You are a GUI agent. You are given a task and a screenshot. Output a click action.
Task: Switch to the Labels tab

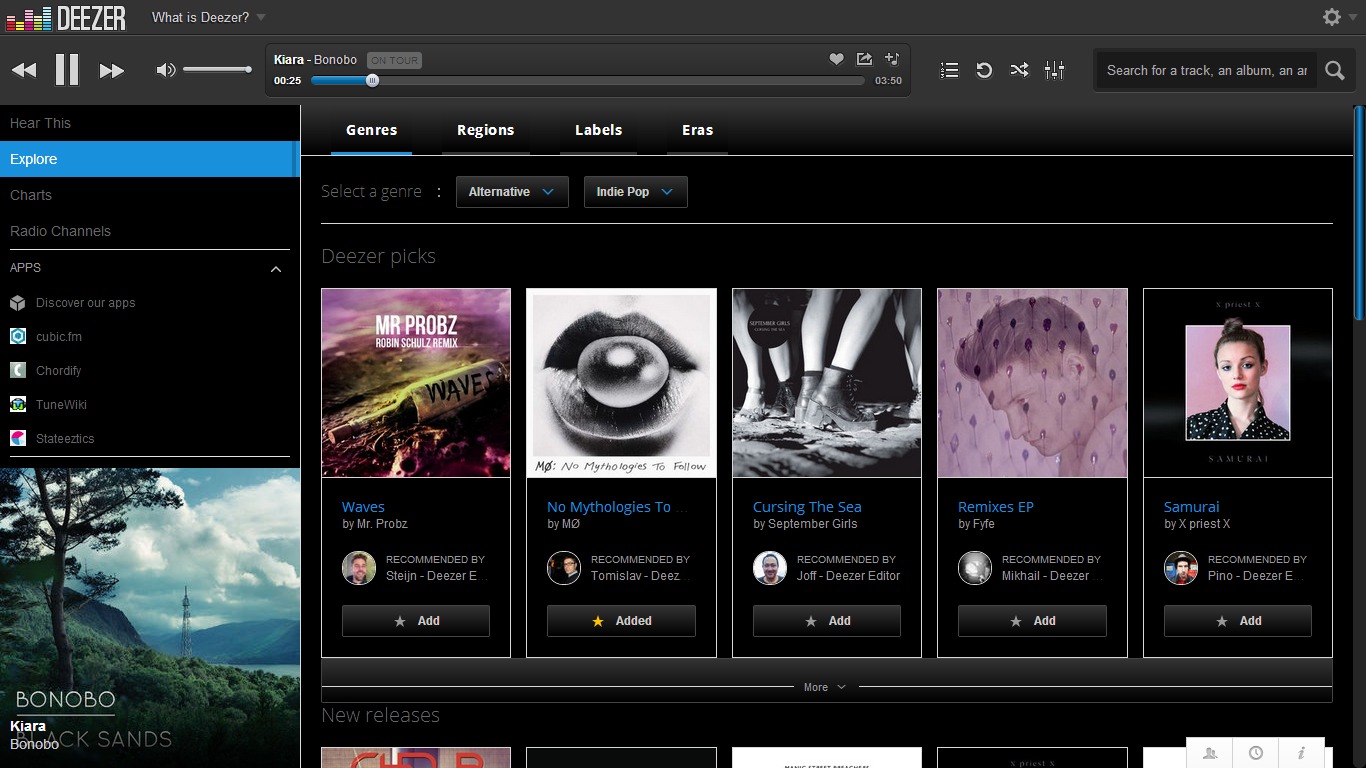click(598, 130)
